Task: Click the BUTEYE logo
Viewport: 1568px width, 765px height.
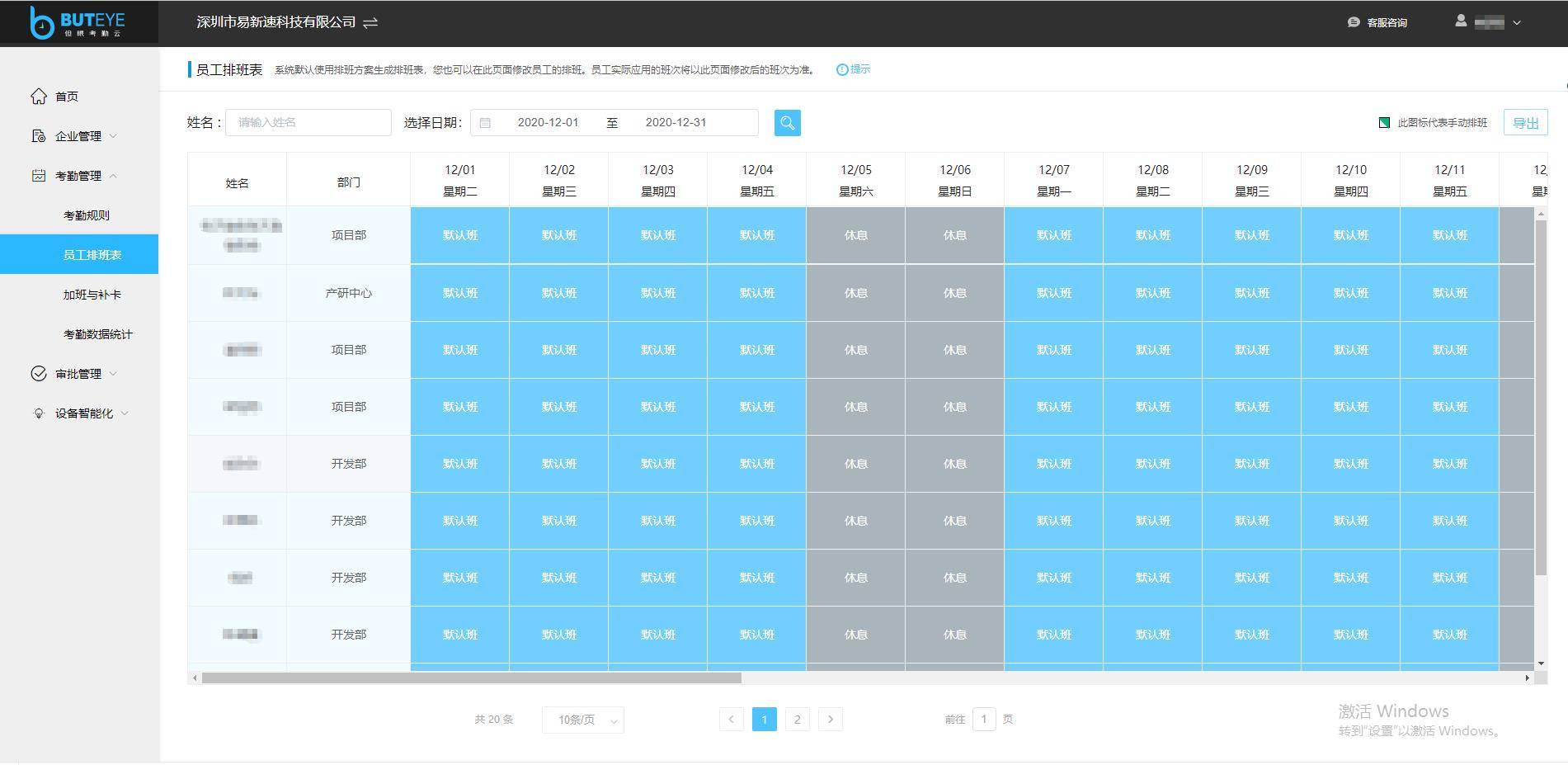Action: (77, 22)
